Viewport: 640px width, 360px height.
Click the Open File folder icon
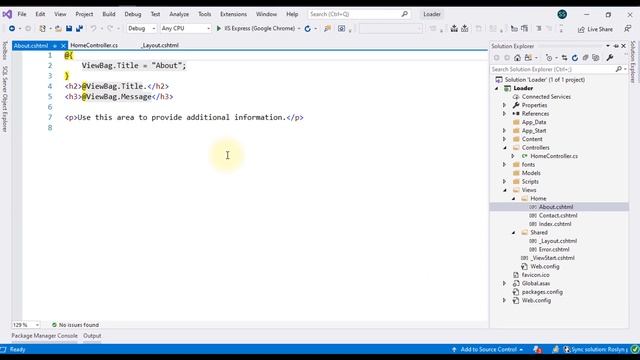coord(58,29)
